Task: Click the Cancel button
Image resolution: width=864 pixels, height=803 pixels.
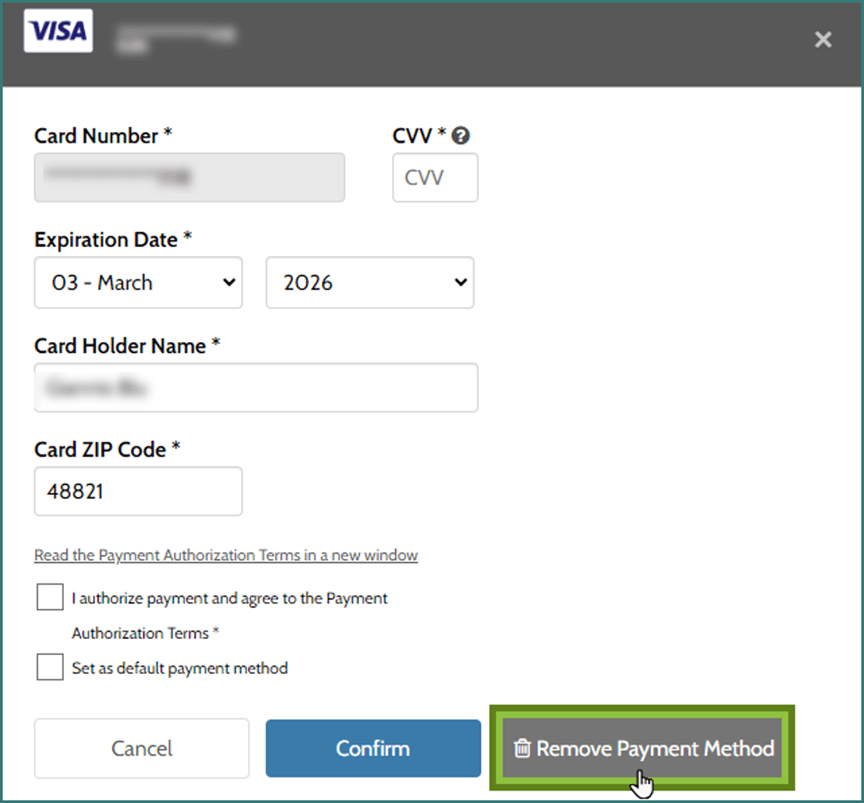Action: 141,748
